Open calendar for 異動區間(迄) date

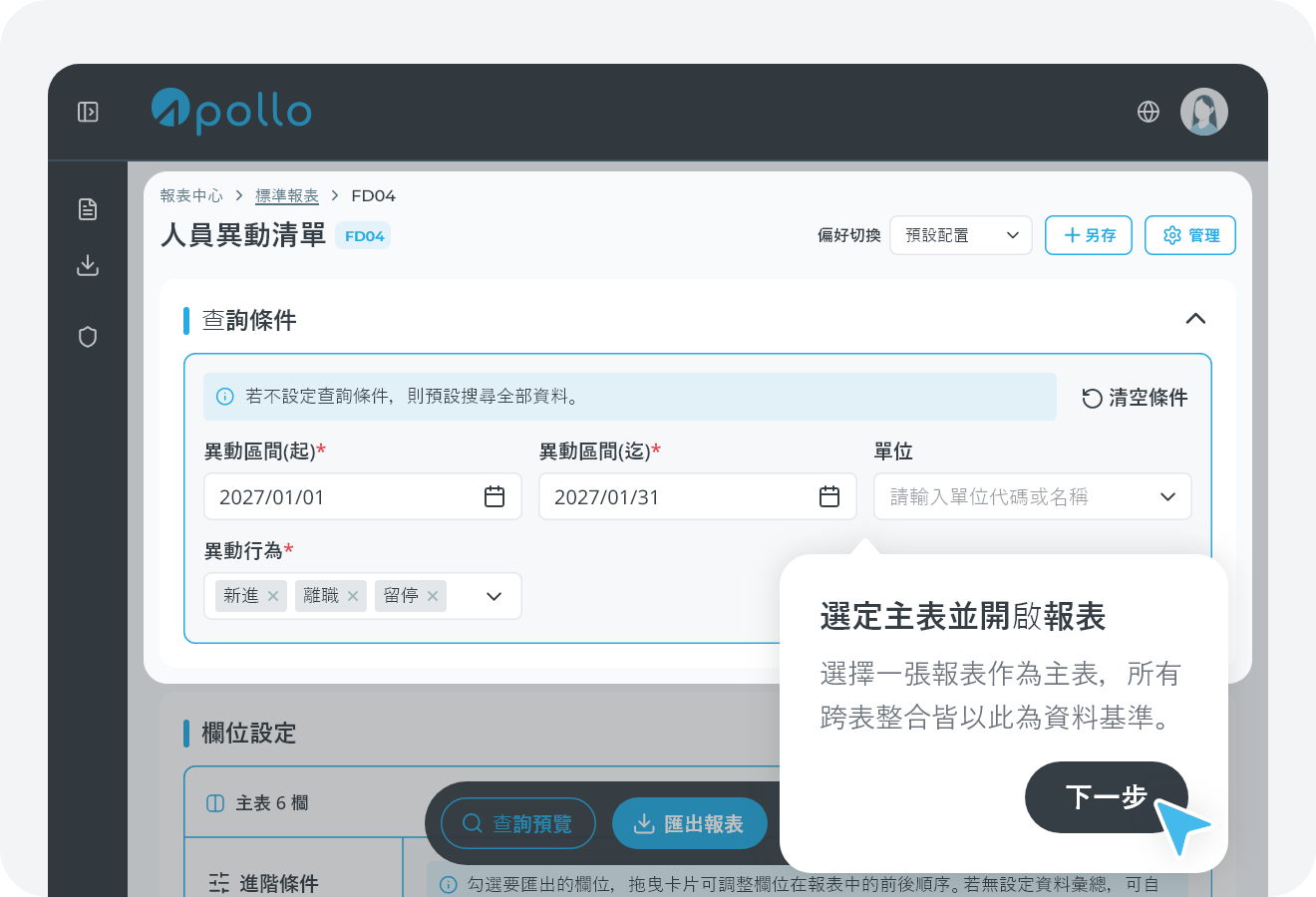tap(829, 496)
